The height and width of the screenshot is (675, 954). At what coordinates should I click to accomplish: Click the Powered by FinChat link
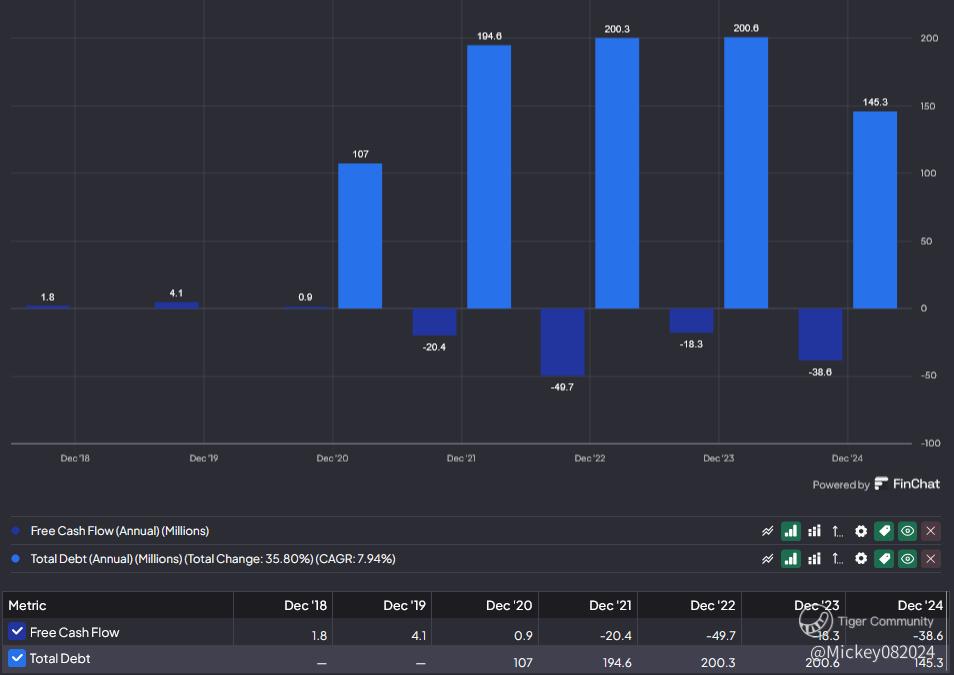(x=876, y=484)
